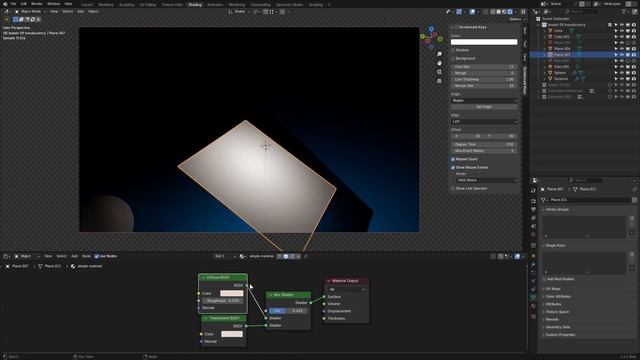Open the node editor Add menu
This screenshot has width=640, height=360.
click(74, 256)
